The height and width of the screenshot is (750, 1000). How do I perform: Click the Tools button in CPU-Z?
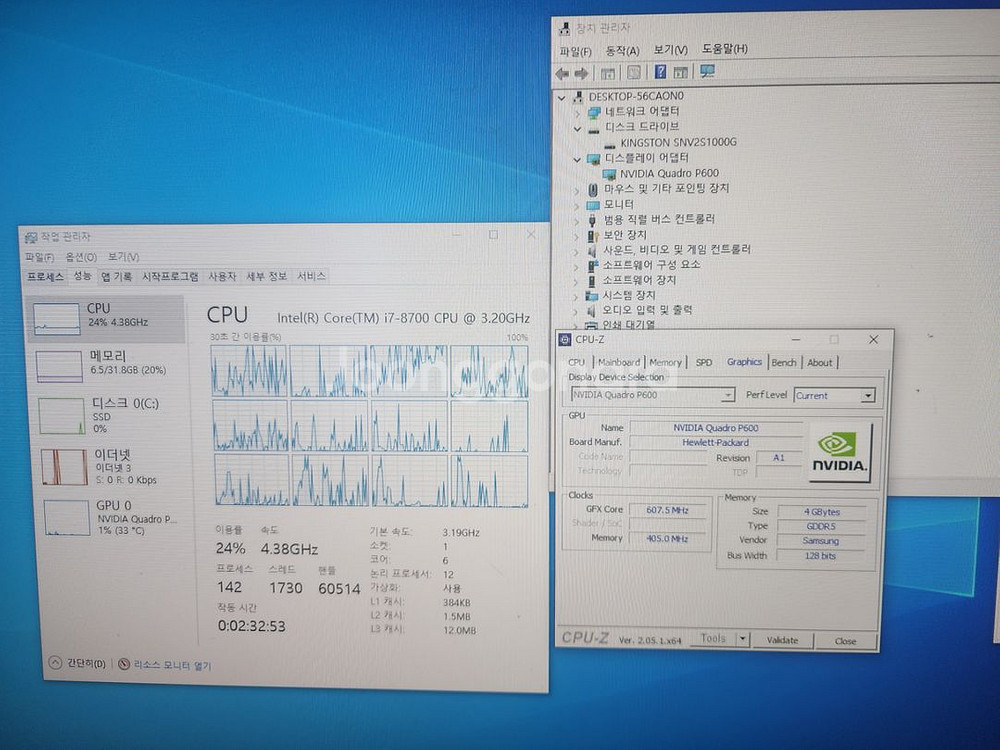tap(712, 638)
